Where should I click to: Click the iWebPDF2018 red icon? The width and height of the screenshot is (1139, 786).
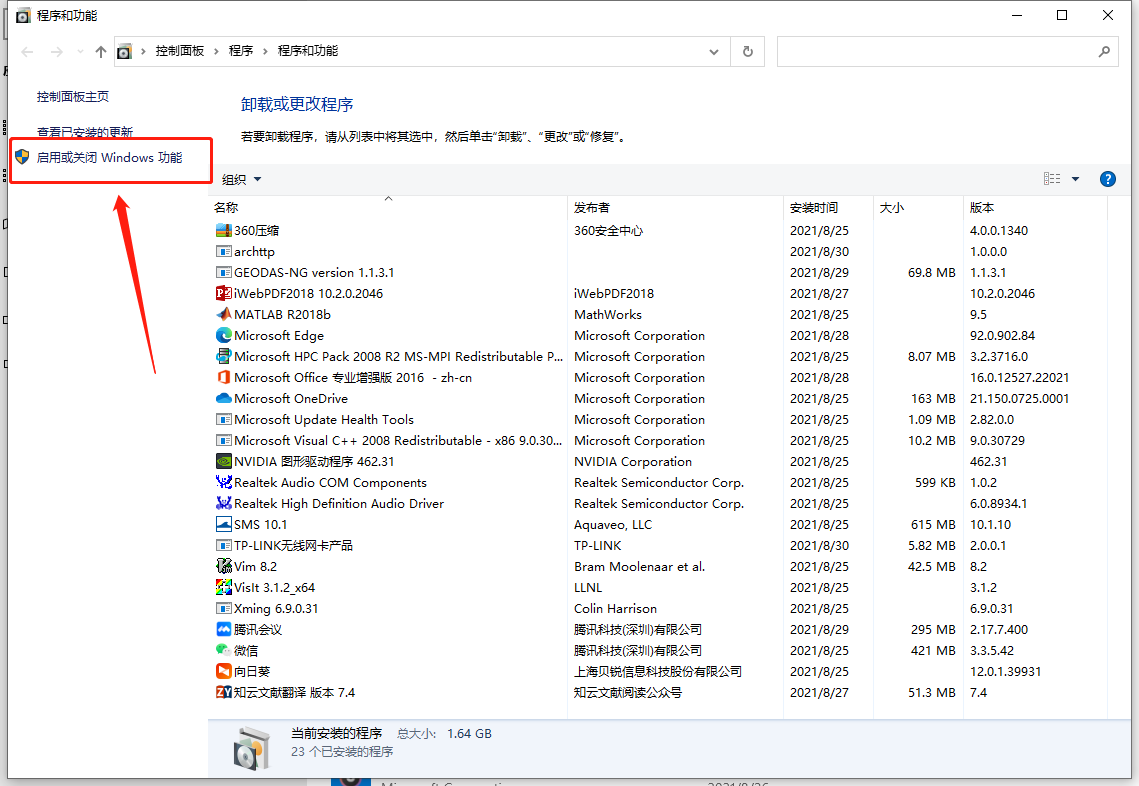pos(224,293)
